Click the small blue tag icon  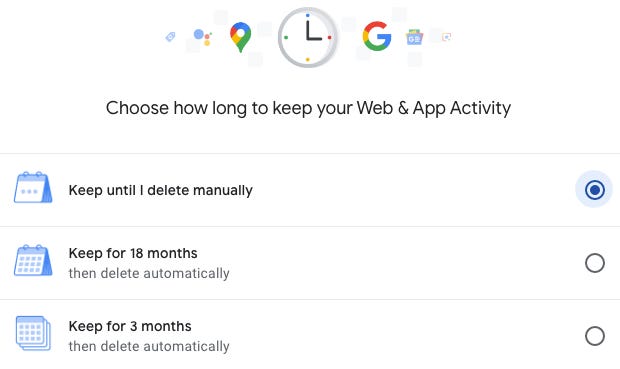click(170, 37)
